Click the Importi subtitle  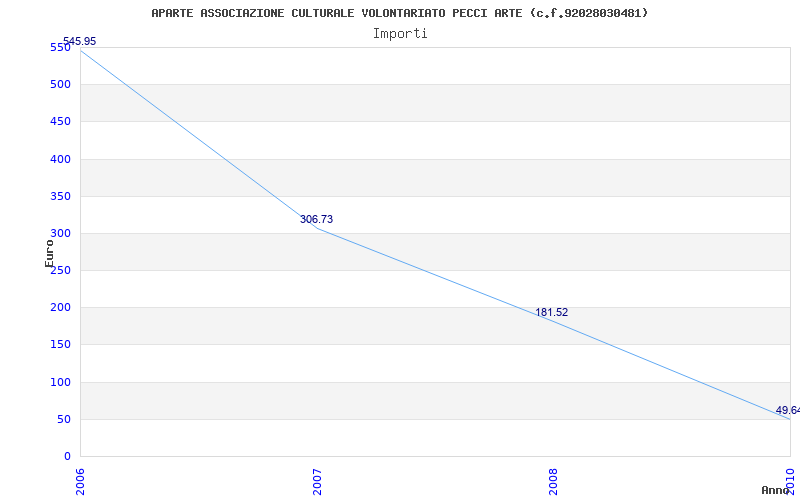pyautogui.click(x=400, y=34)
